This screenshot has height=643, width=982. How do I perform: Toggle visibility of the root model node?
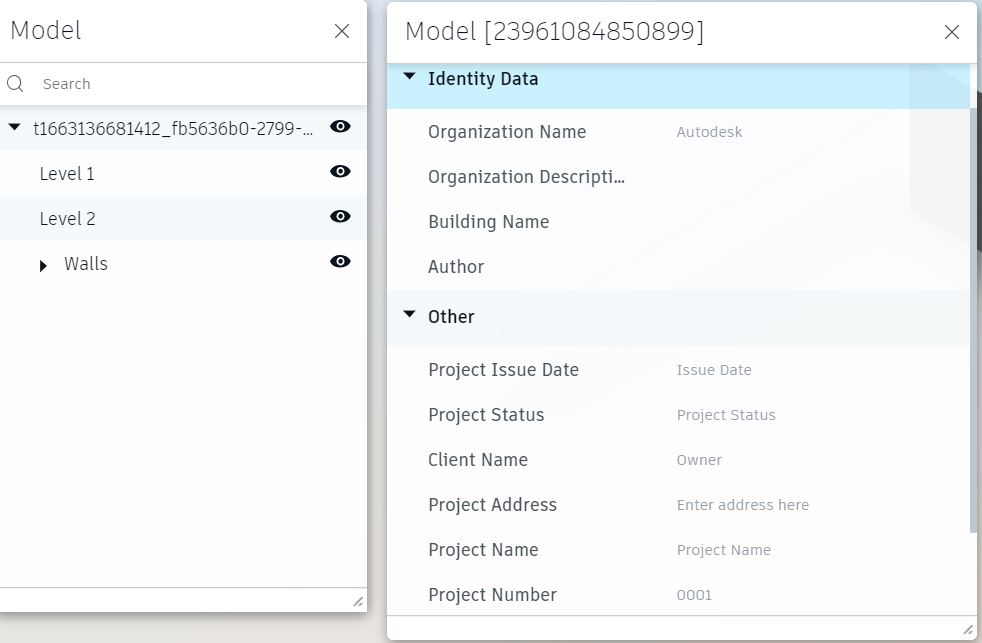click(340, 126)
